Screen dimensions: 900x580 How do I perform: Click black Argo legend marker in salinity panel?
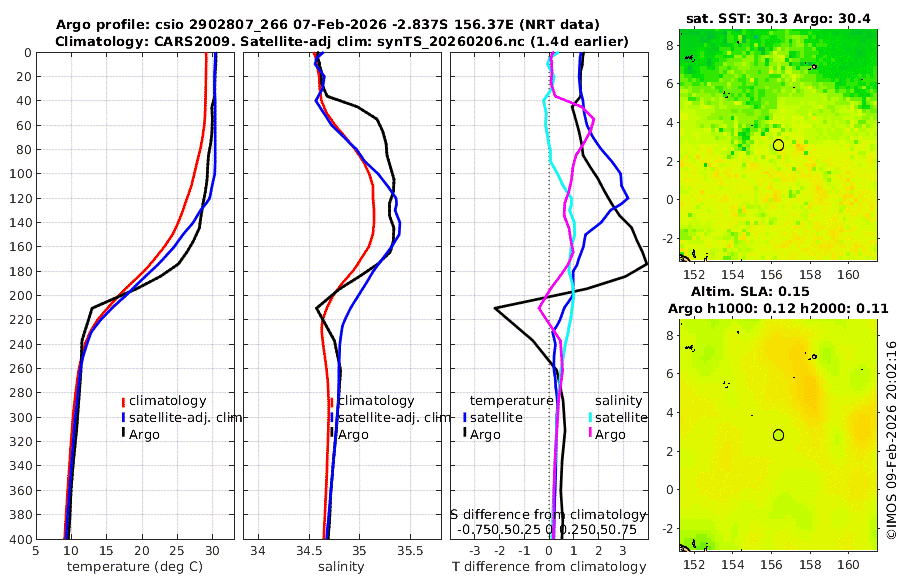pyautogui.click(x=332, y=435)
